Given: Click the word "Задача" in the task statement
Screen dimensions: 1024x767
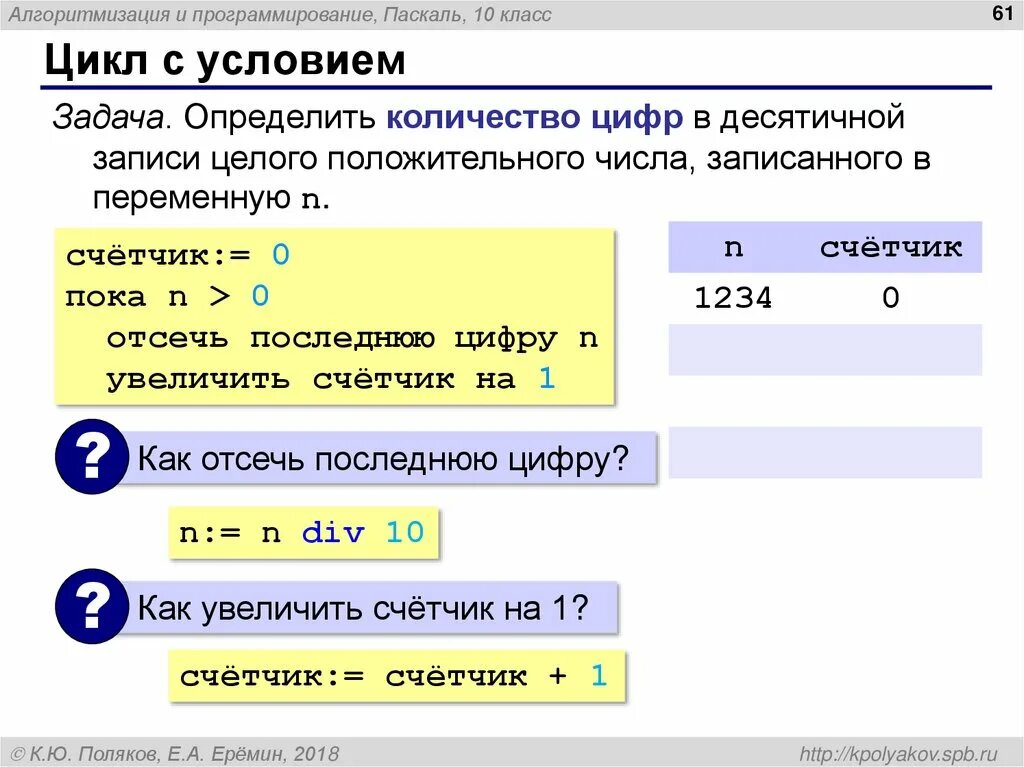Looking at the screenshot, I should [x=108, y=118].
